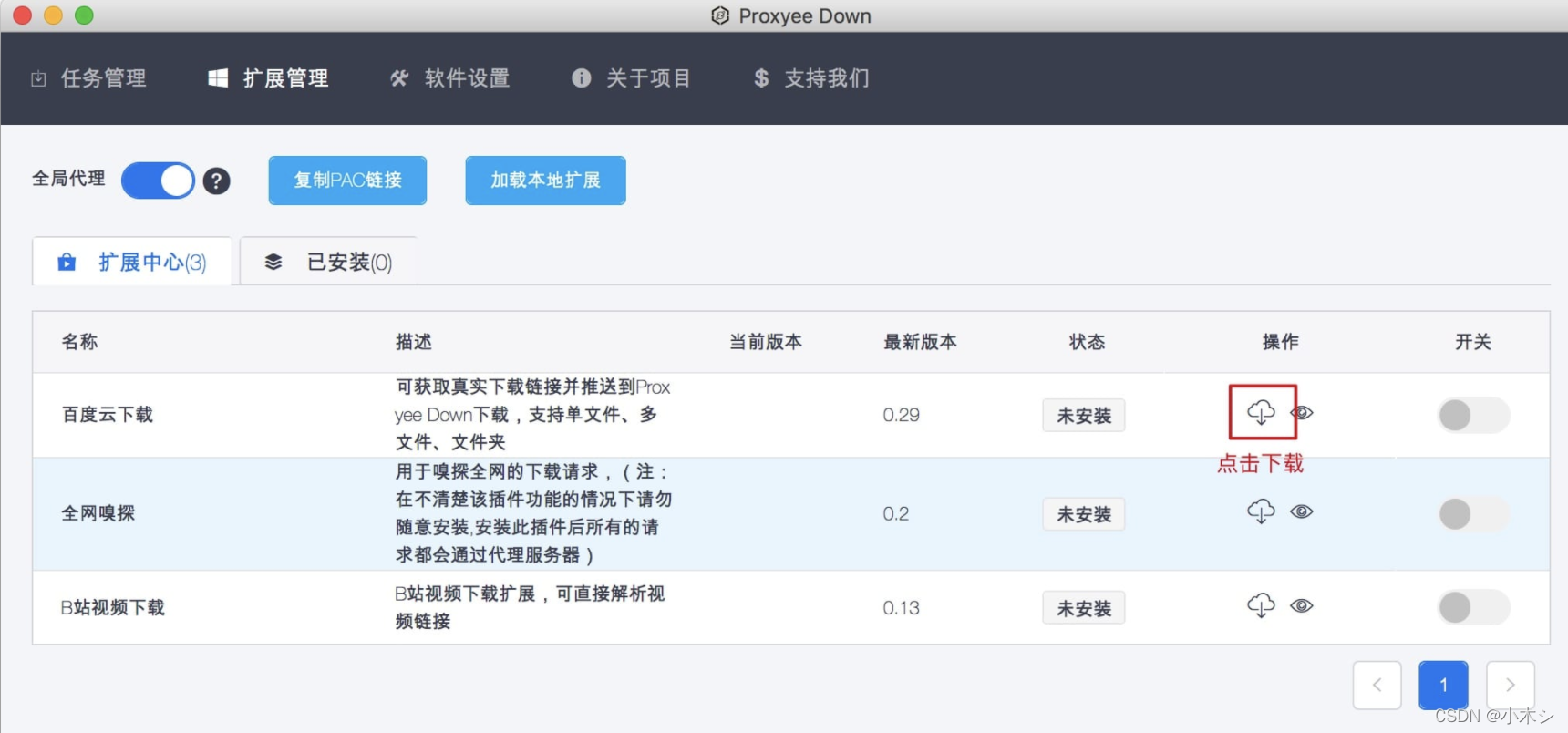This screenshot has height=733, width=1568.
Task: Click the 全局代理 label
Action: [68, 179]
